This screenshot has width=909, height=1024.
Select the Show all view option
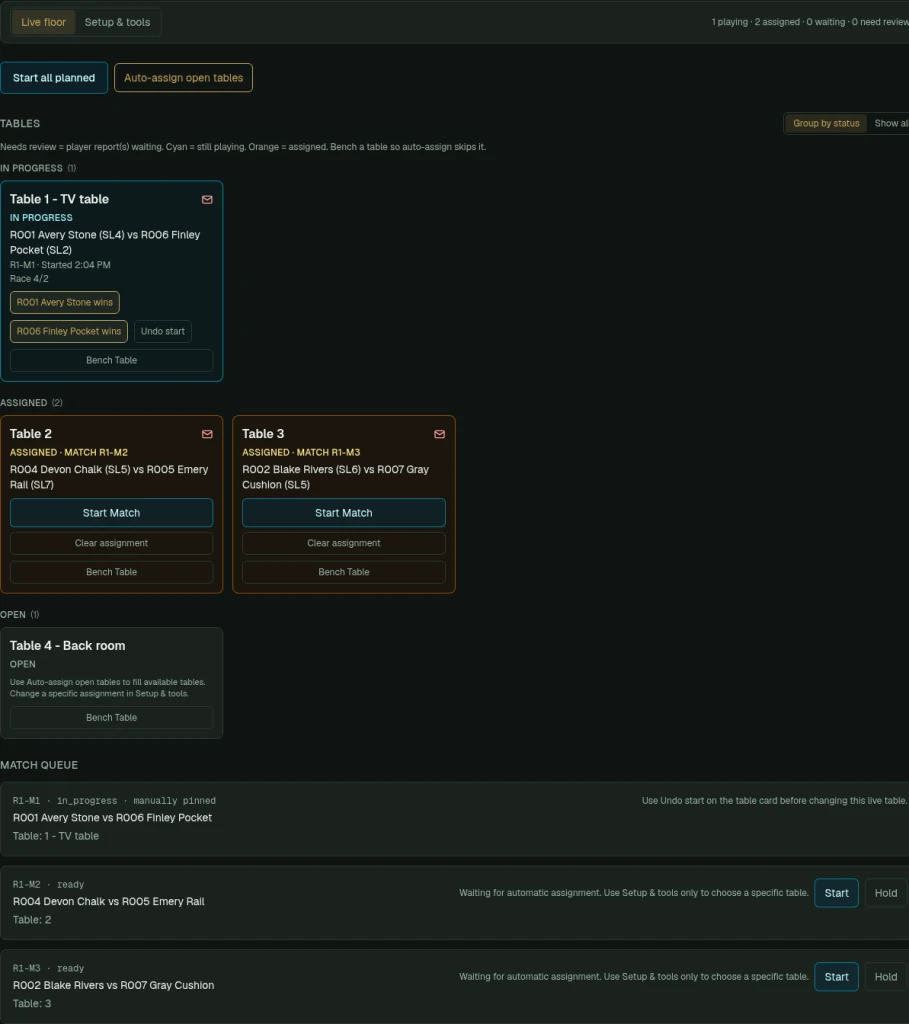(891, 123)
